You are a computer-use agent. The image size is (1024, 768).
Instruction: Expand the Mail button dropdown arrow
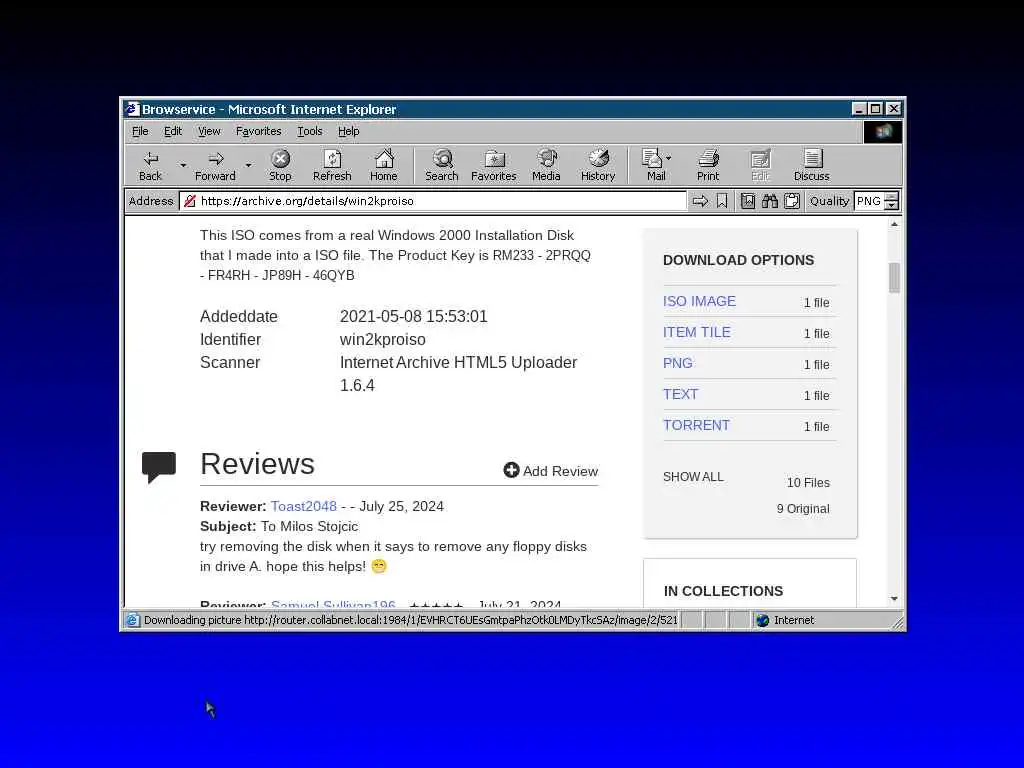[x=669, y=158]
